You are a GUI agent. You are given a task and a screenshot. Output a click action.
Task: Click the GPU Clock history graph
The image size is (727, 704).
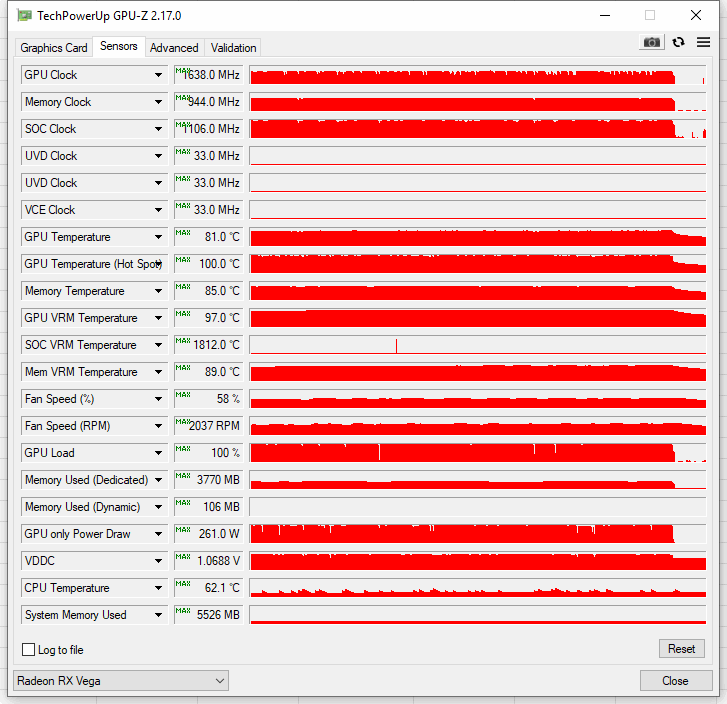pyautogui.click(x=478, y=75)
